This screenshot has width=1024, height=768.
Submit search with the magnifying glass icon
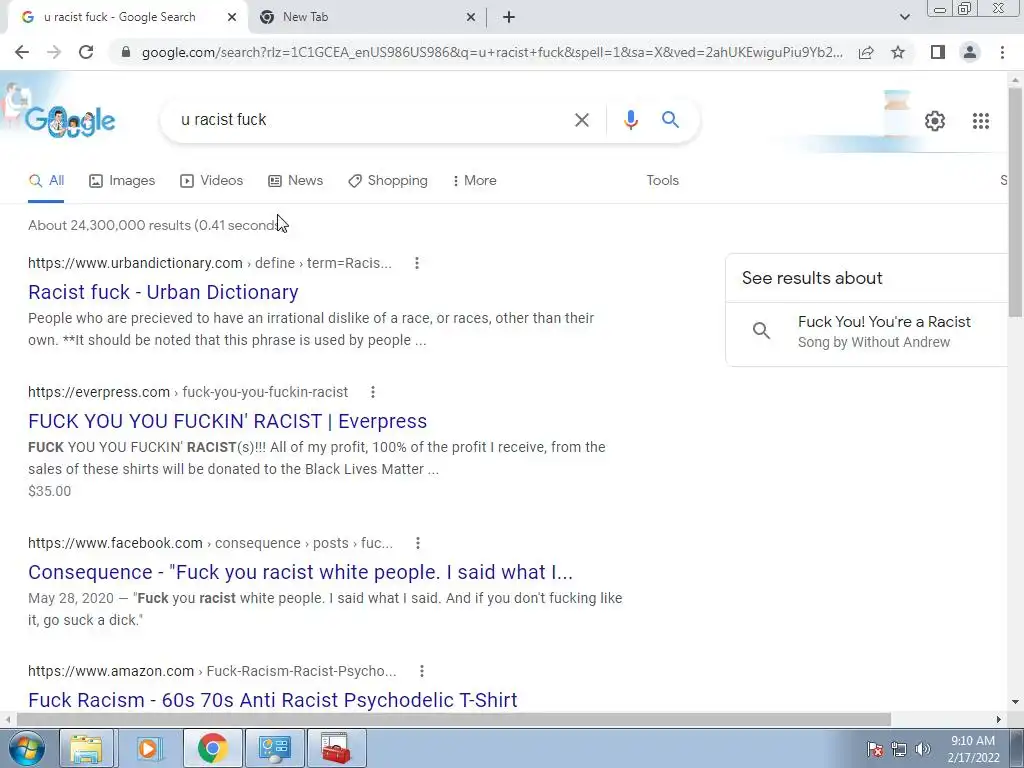670,120
